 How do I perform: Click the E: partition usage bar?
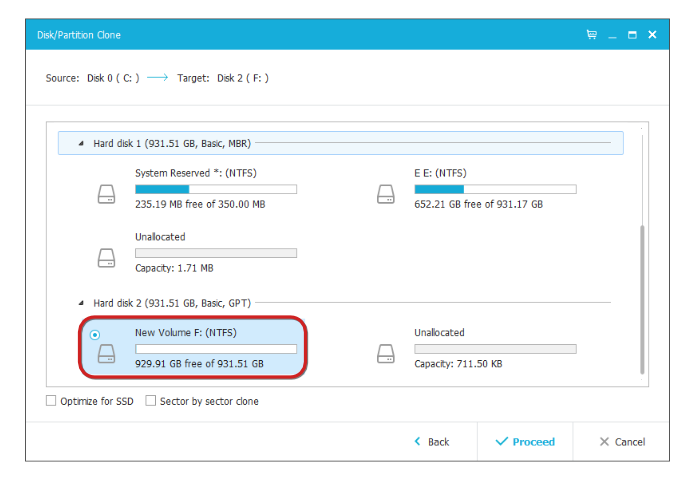coord(495,189)
